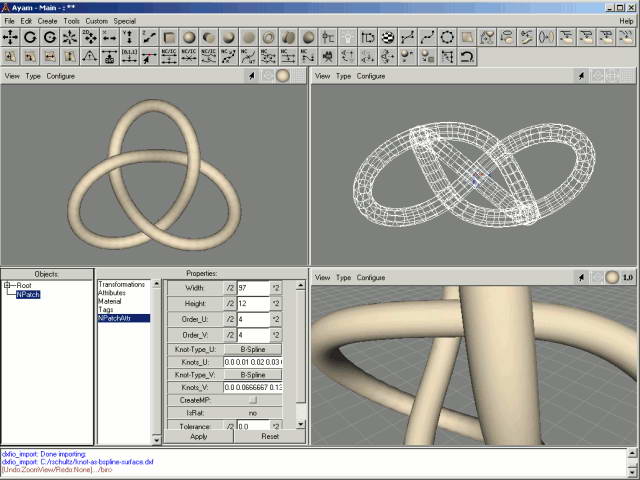Click the checkered sphere material icon
Viewport: 640px width, 480px height.
coord(387,37)
